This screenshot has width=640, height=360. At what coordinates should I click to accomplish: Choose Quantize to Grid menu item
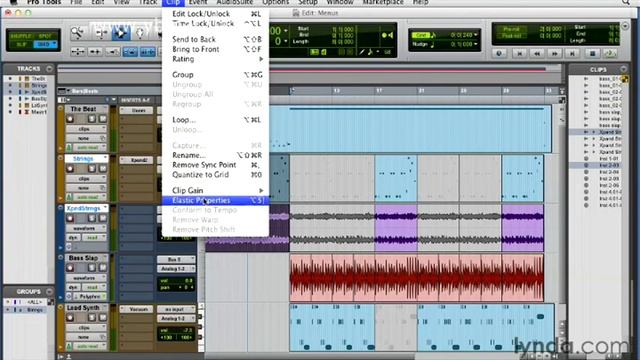216,175
